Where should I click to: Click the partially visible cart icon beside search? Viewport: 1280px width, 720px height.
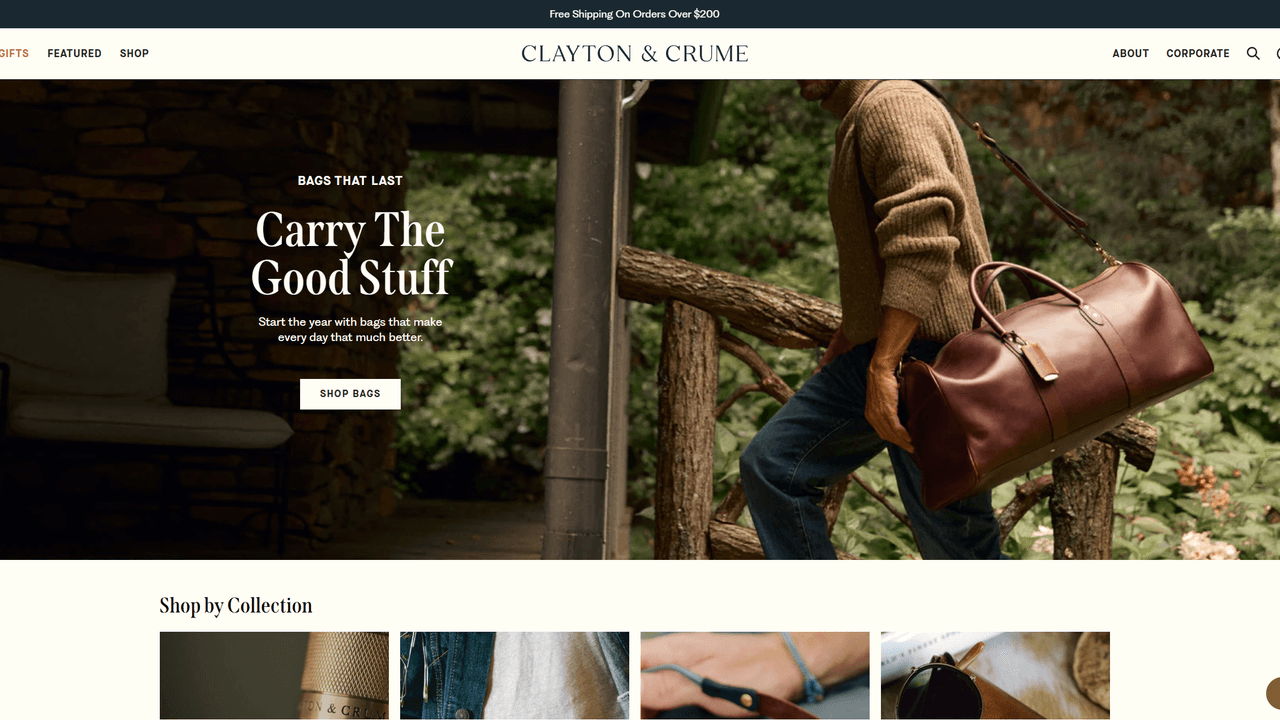(x=1277, y=54)
